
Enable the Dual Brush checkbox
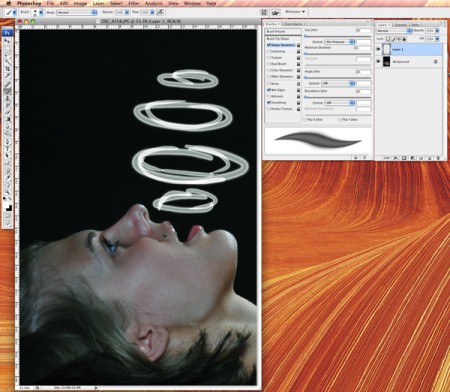tap(269, 64)
